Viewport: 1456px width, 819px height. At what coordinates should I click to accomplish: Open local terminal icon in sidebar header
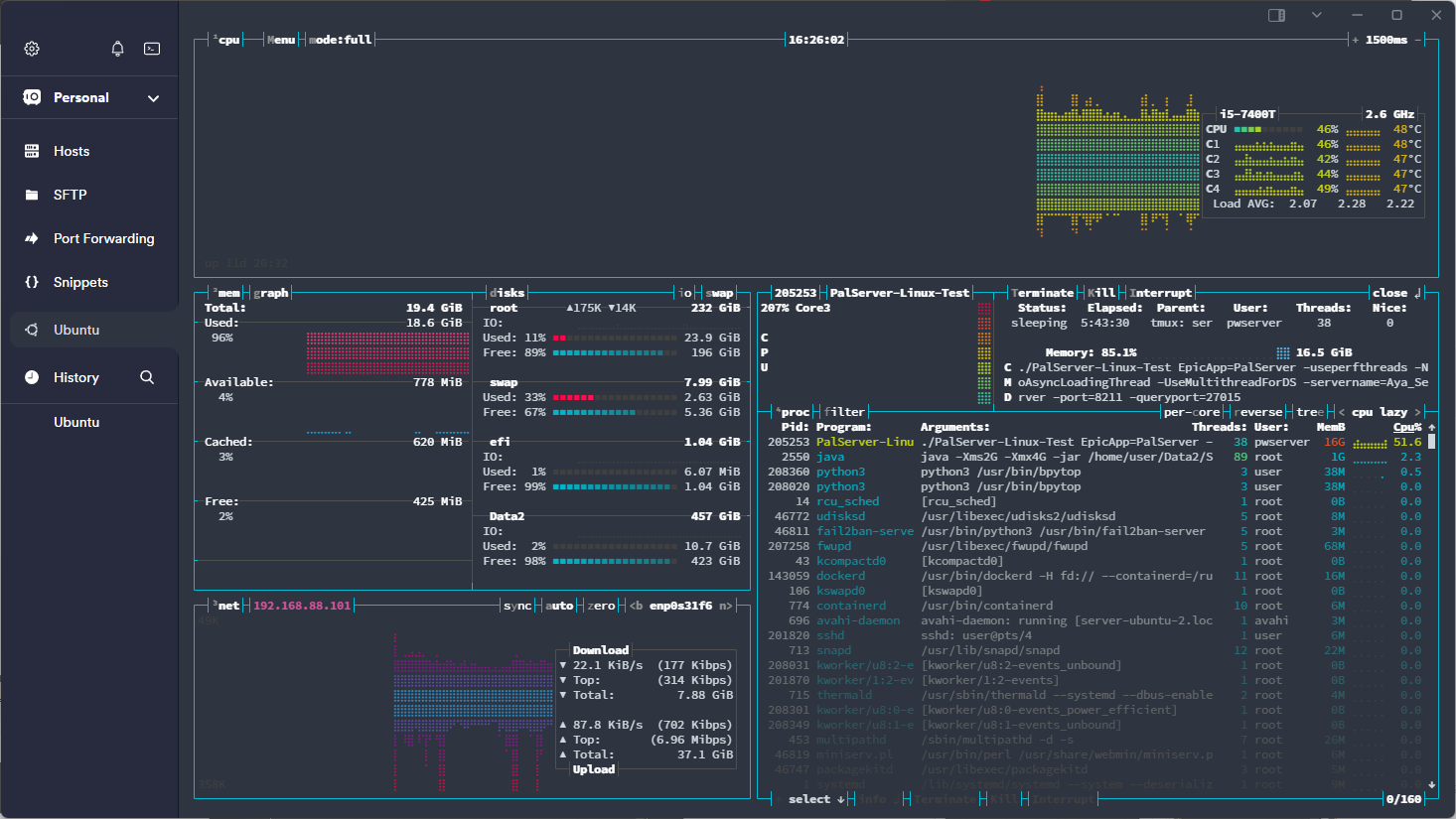[152, 49]
